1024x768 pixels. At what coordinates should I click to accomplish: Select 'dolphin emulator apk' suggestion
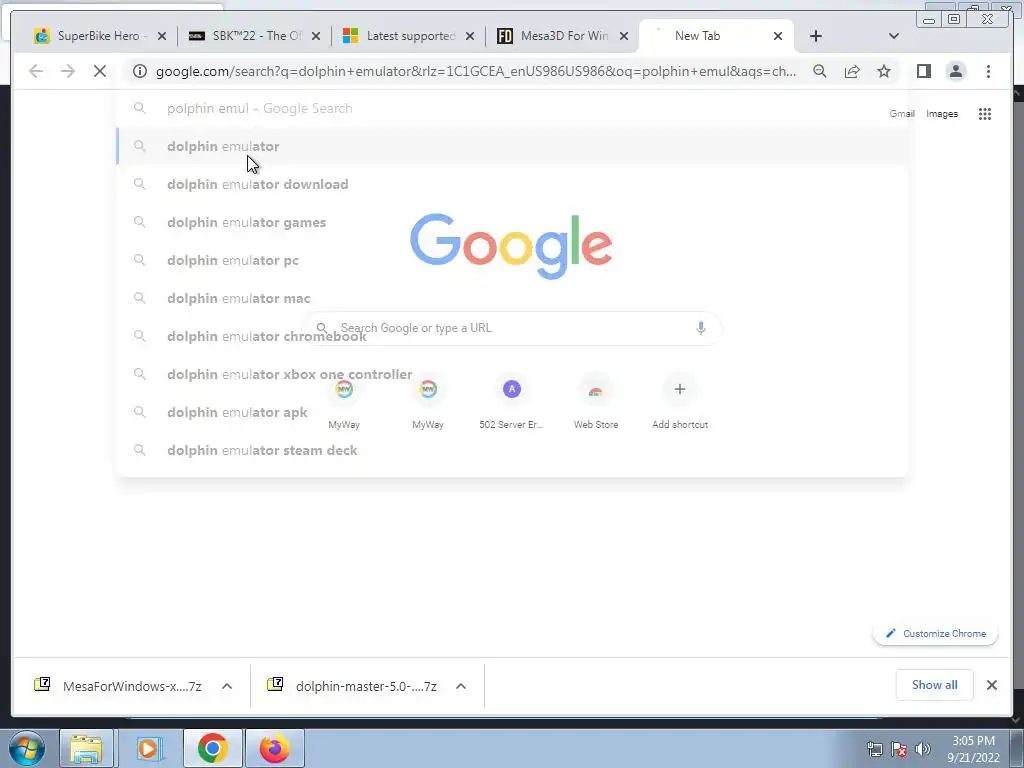coord(512,412)
